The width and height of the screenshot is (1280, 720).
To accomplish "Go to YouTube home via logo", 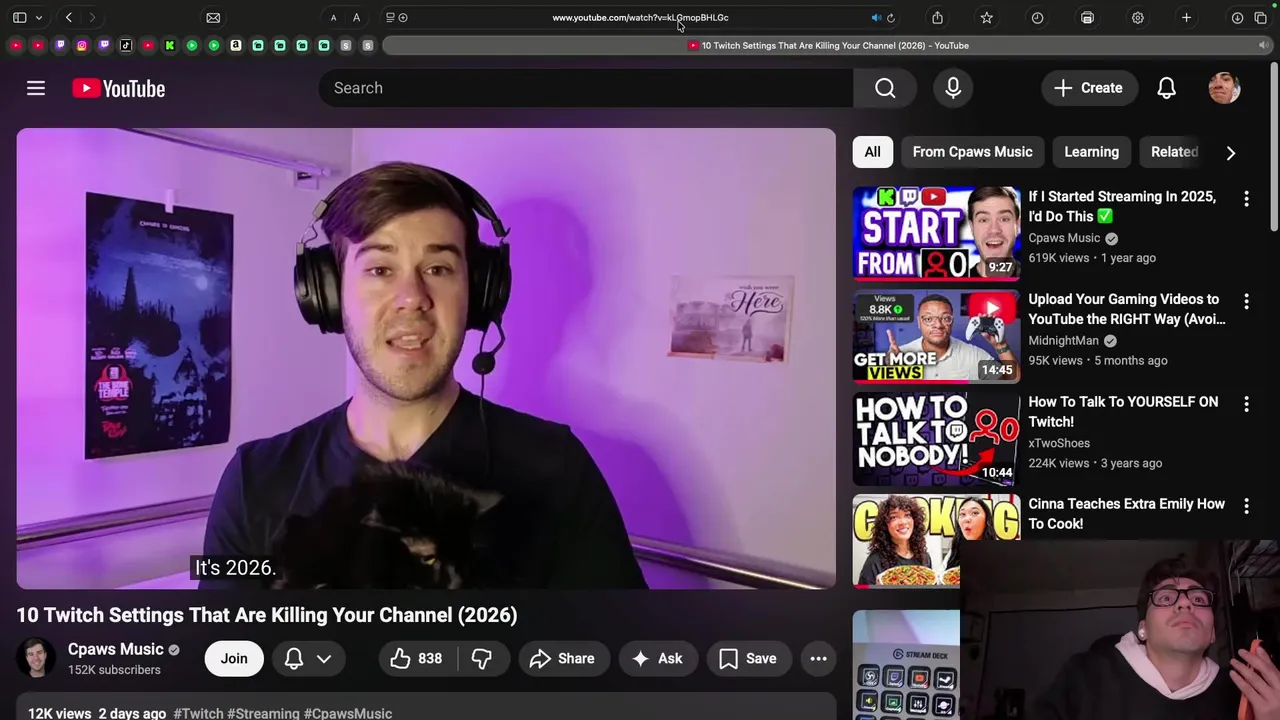I will point(118,88).
